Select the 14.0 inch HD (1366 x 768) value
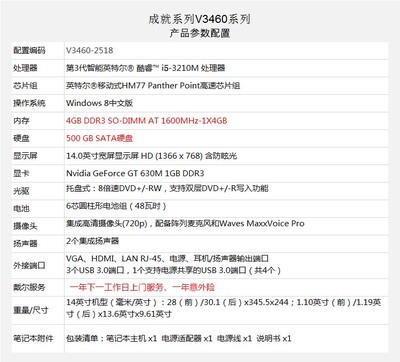Screen dimensions: 400x362 click(x=151, y=156)
